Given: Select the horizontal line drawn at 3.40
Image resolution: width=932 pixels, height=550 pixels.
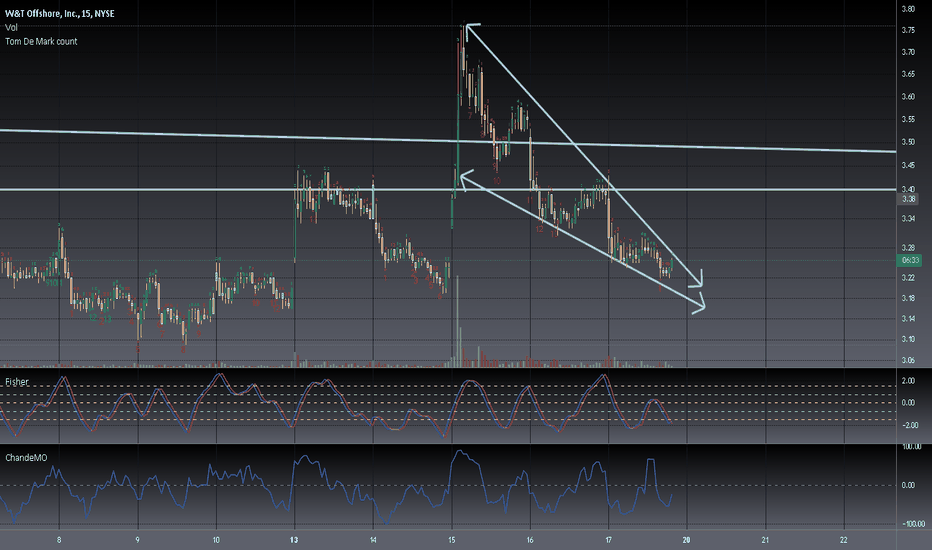Looking at the screenshot, I should (448, 190).
